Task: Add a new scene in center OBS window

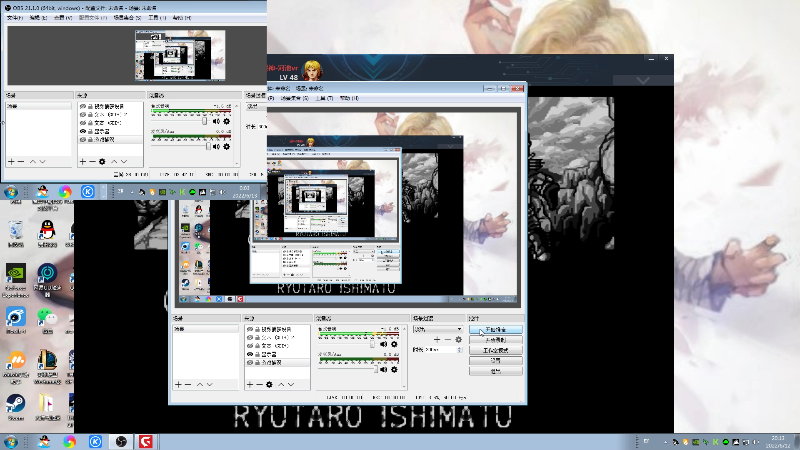Action: pos(178,384)
